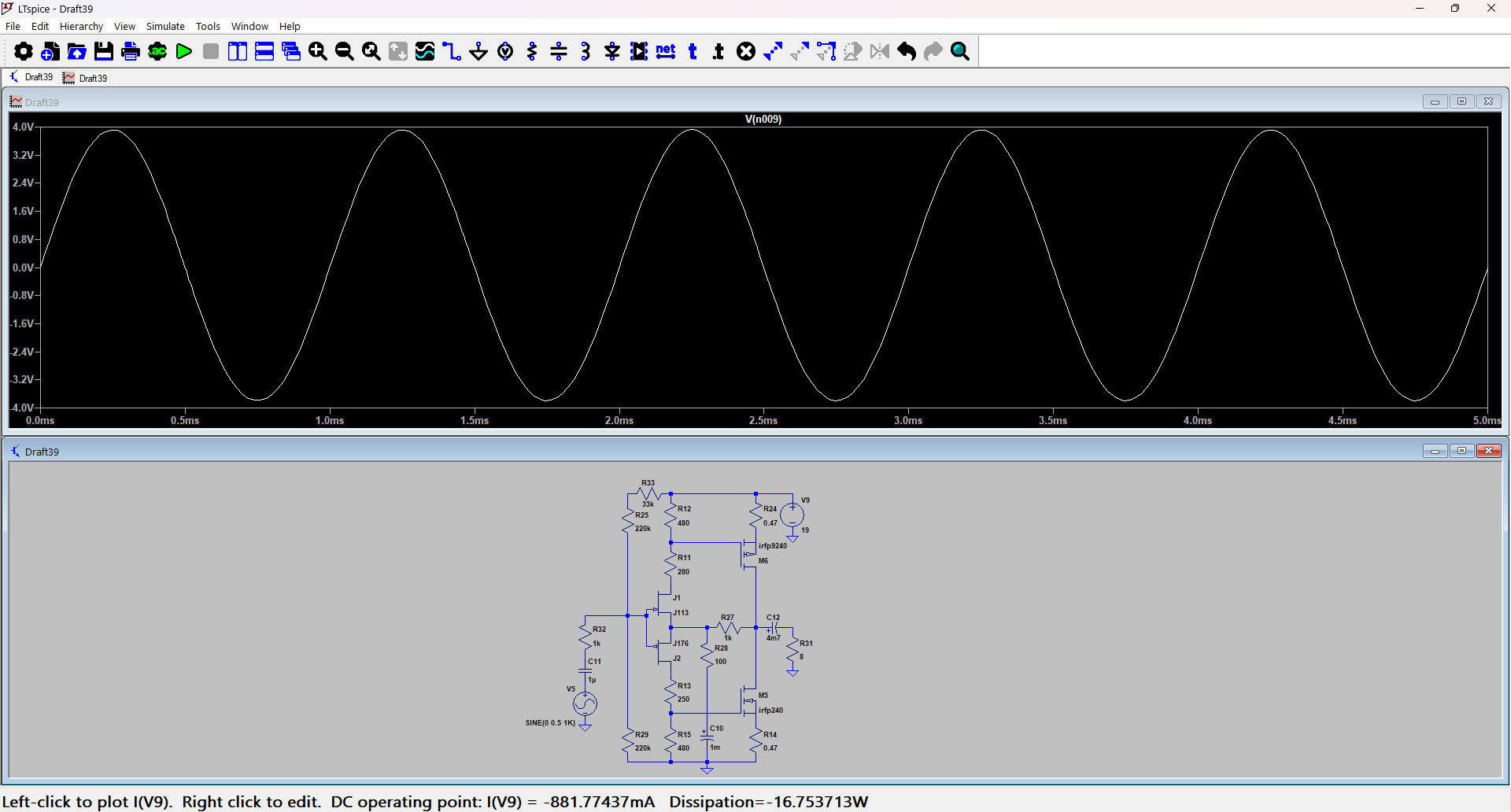Viewport: 1511px width, 812px height.
Task: Undo the last action
Action: coord(907,52)
